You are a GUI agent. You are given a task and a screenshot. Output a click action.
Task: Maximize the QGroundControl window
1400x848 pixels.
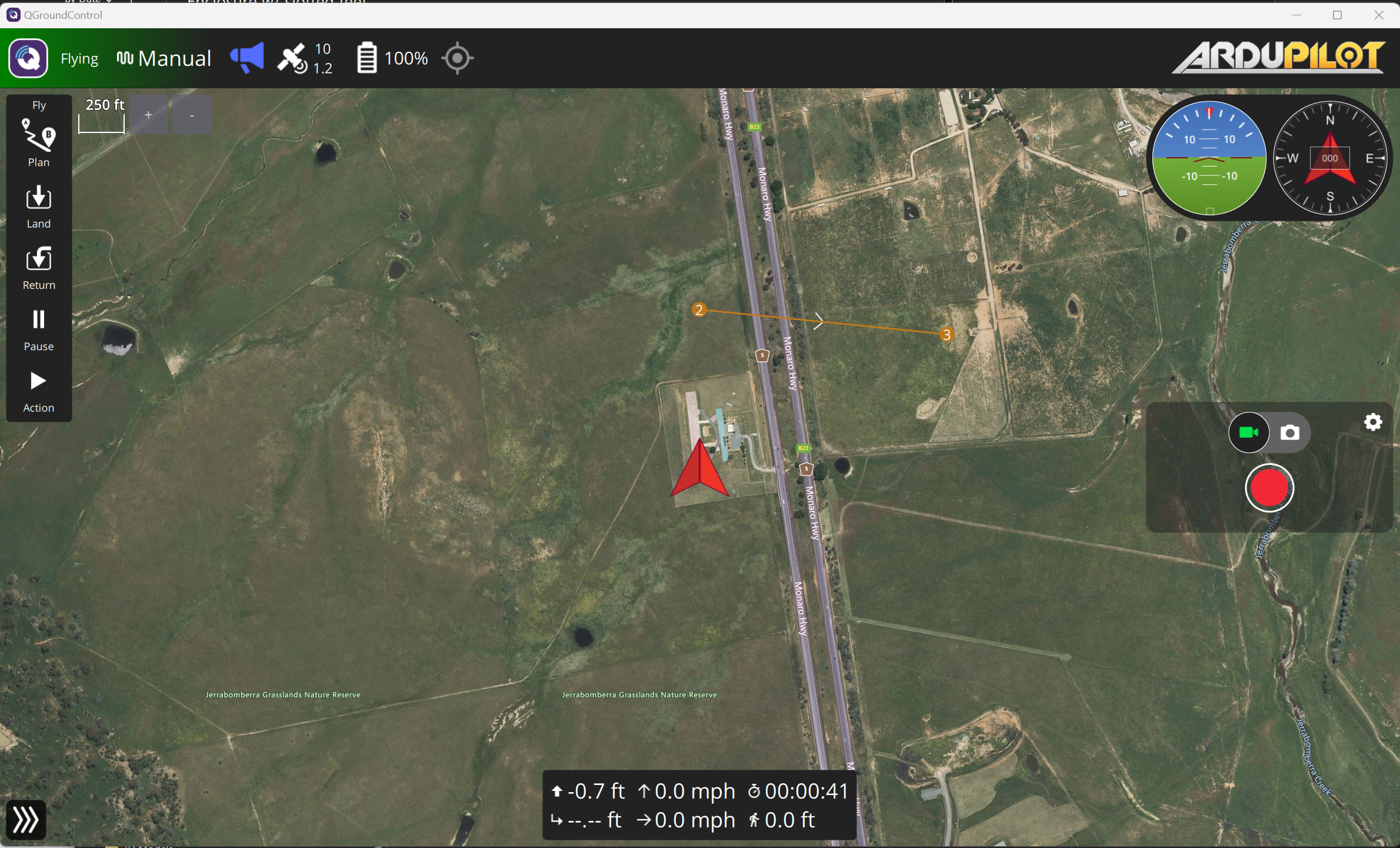[1338, 15]
